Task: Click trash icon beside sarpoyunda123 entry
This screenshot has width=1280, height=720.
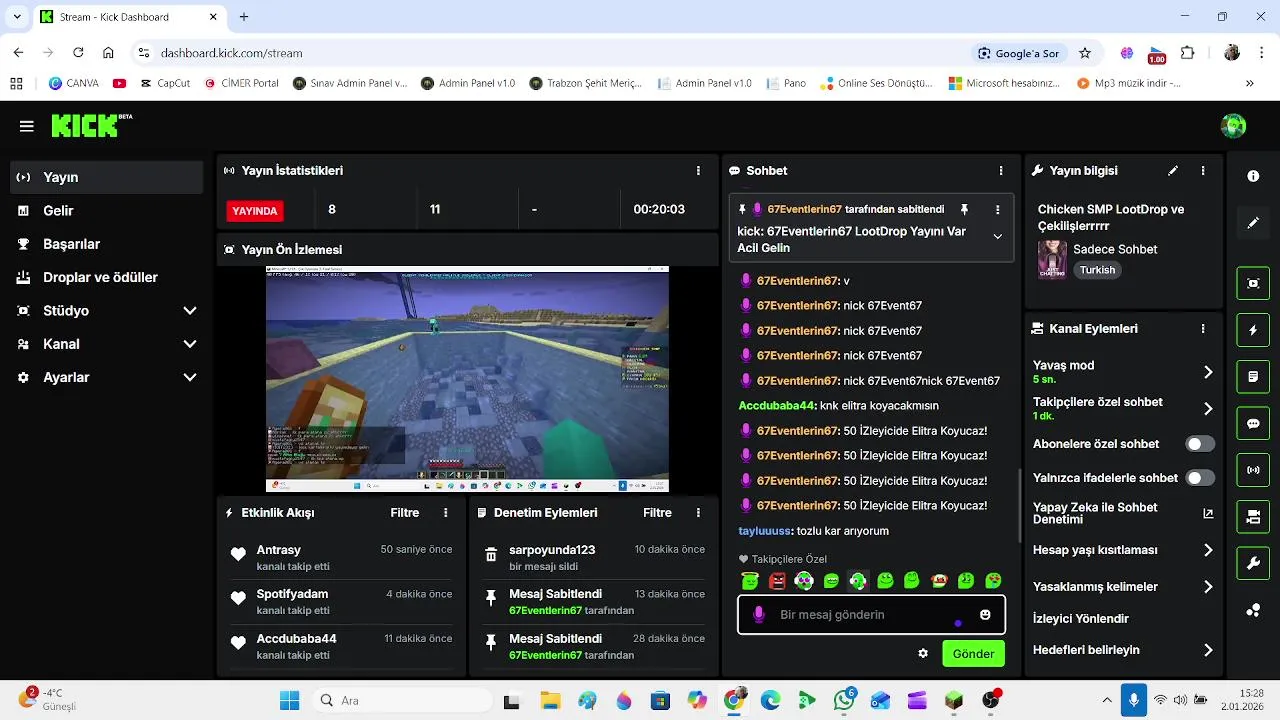Action: [491, 554]
